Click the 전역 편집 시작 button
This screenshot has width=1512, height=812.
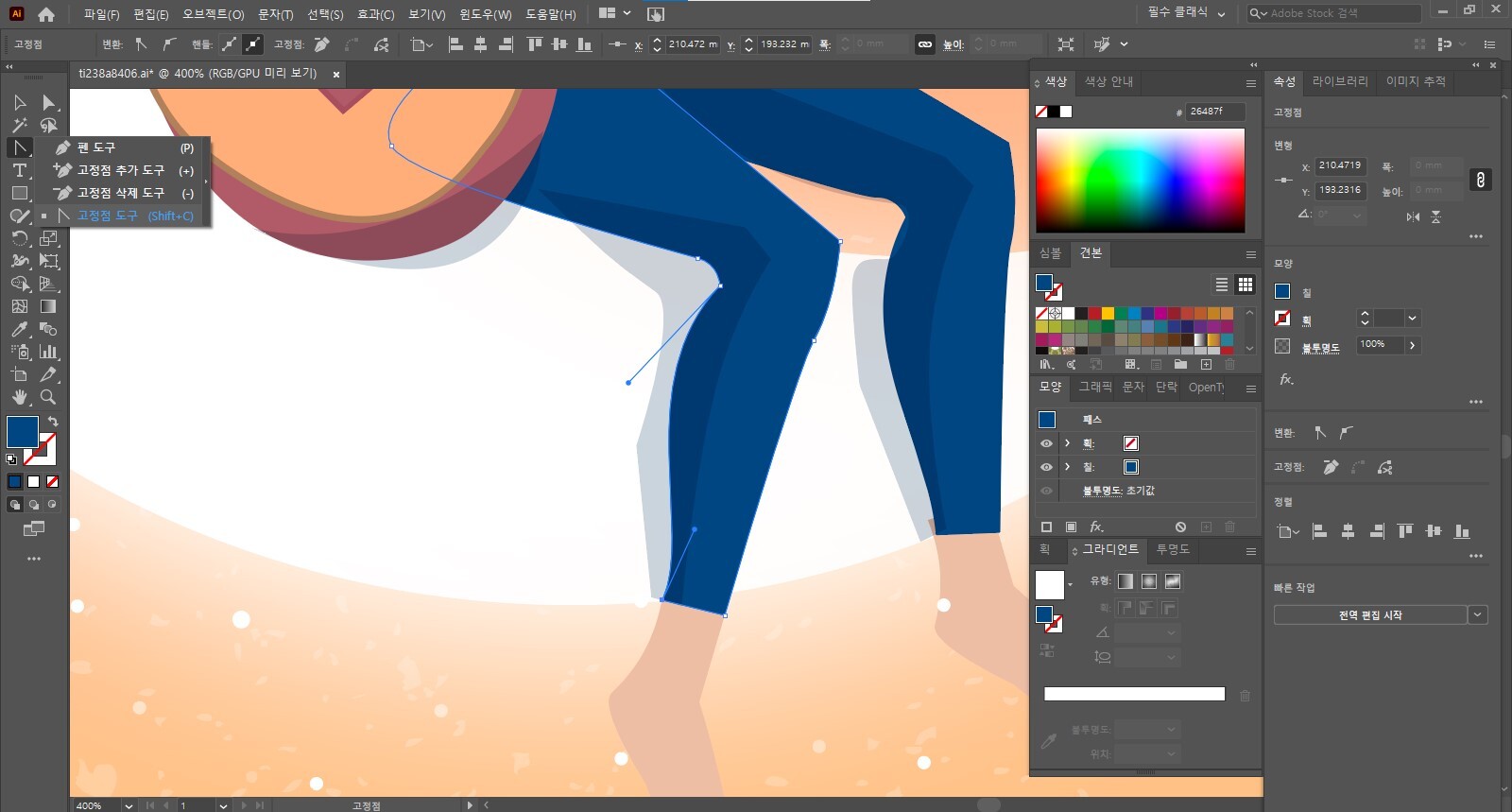pyautogui.click(x=1369, y=615)
